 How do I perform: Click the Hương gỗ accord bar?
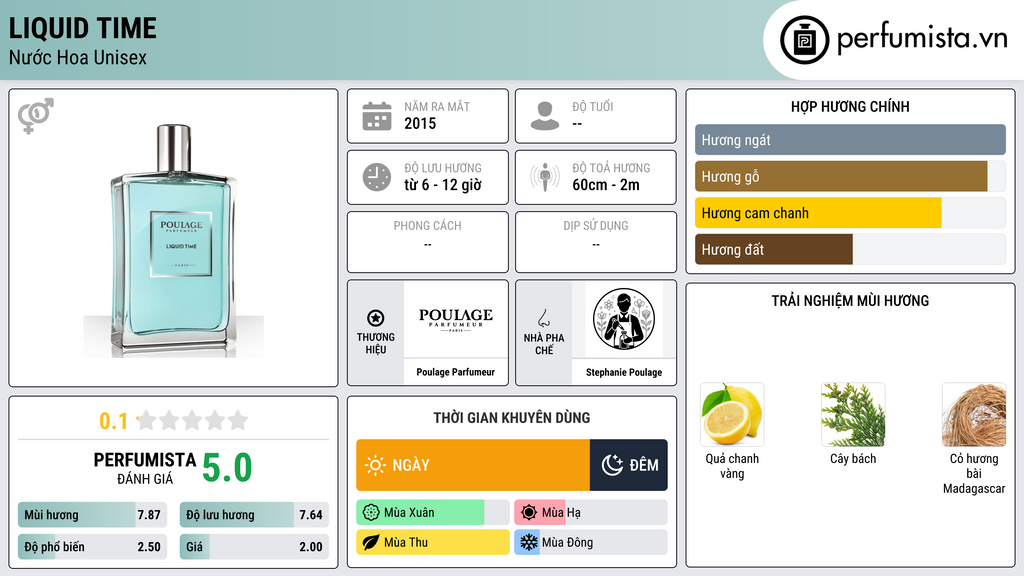coord(850,176)
